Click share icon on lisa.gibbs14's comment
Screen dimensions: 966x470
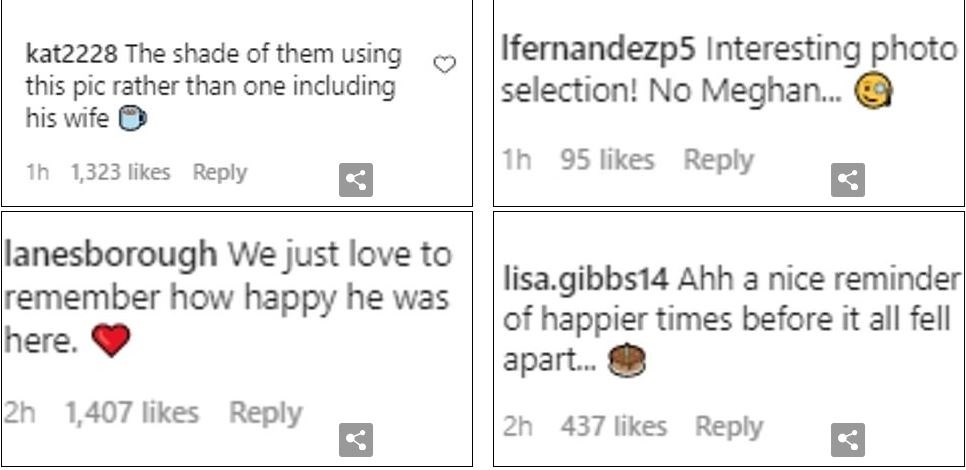pos(848,439)
